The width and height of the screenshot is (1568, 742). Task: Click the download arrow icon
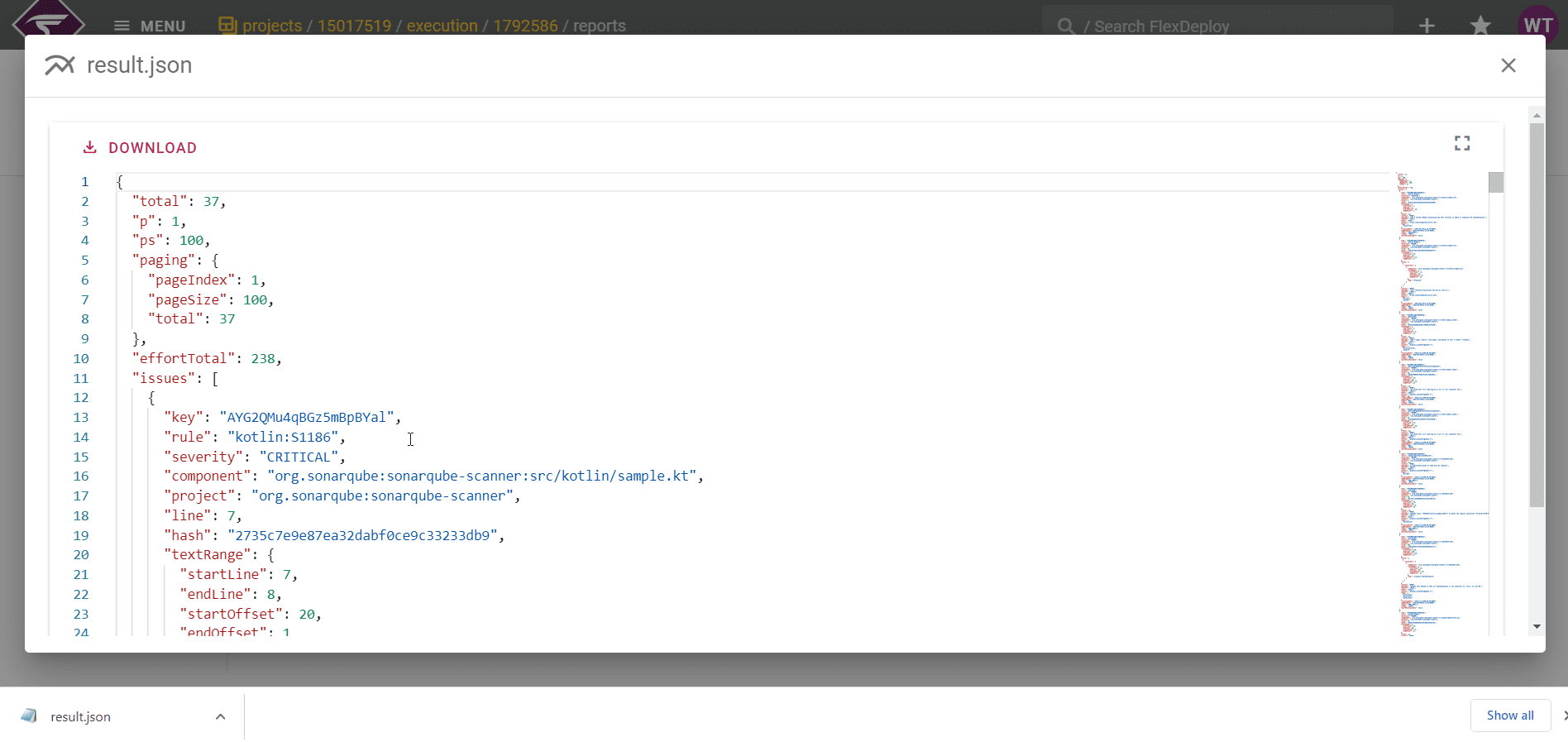pos(90,147)
